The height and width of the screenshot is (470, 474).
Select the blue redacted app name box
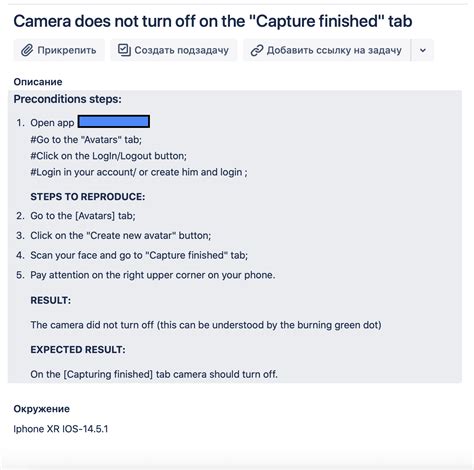(x=114, y=122)
